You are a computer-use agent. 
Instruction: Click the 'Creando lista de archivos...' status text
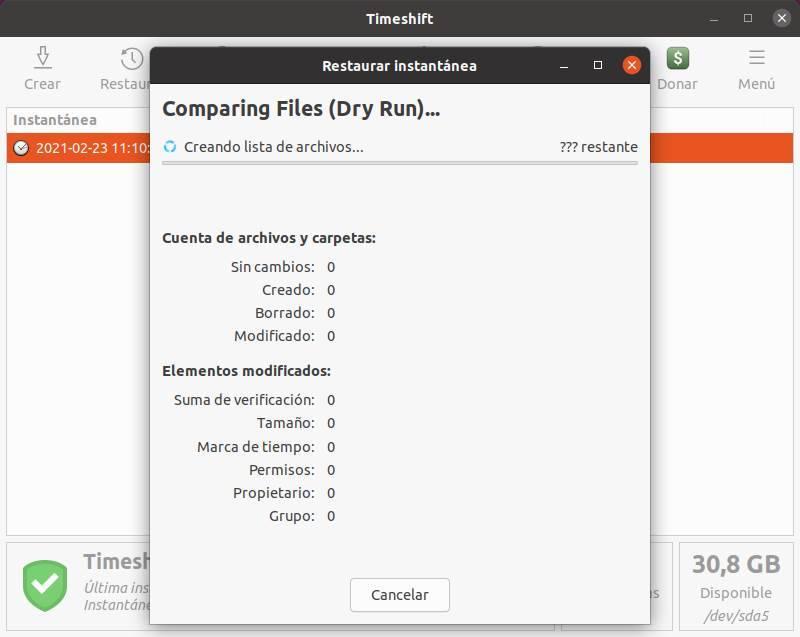click(273, 147)
